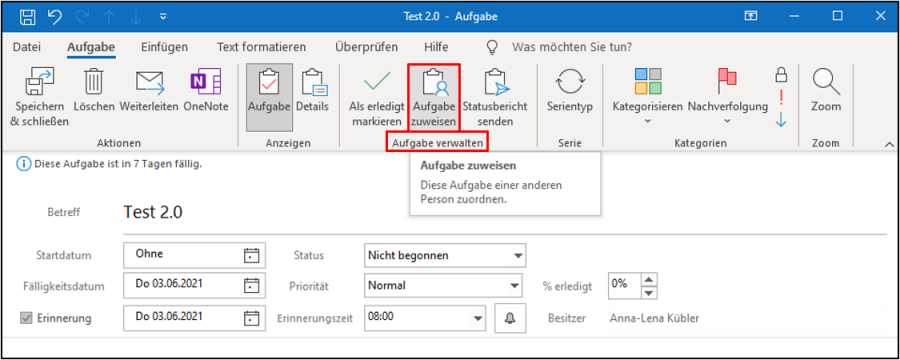Click Speichern & schließen icon
This screenshot has height=360, width=900.
click(40, 82)
